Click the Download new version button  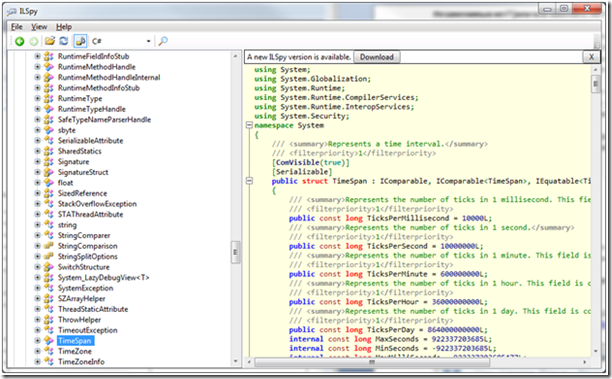coord(377,57)
